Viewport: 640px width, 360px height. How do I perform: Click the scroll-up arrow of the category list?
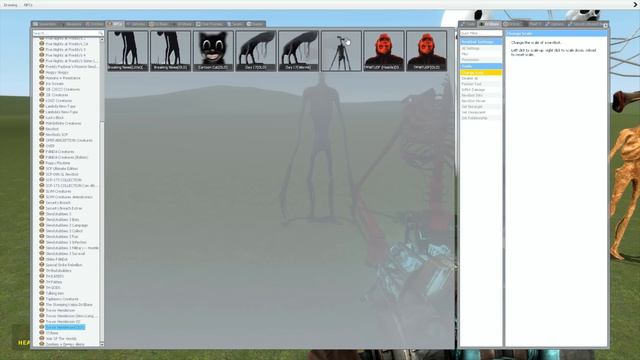102,40
